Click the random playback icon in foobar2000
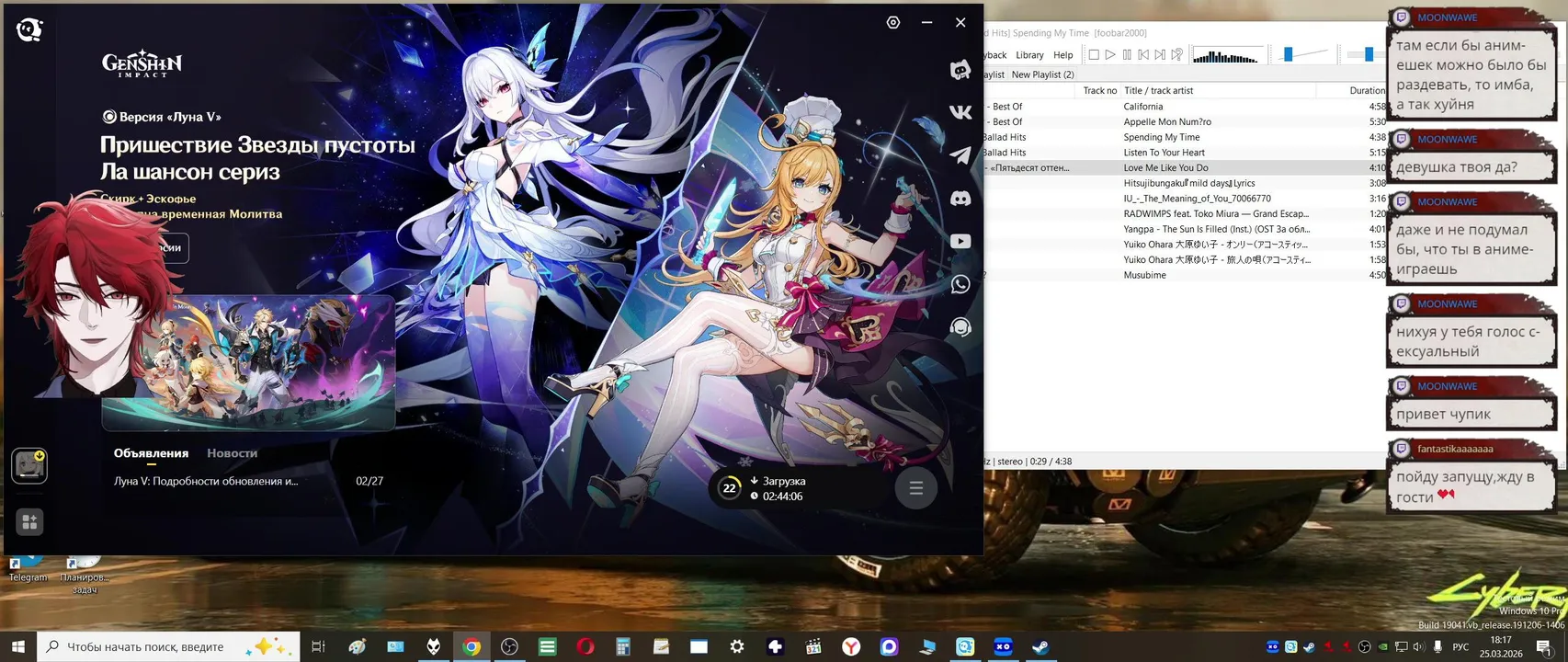 (x=1176, y=55)
